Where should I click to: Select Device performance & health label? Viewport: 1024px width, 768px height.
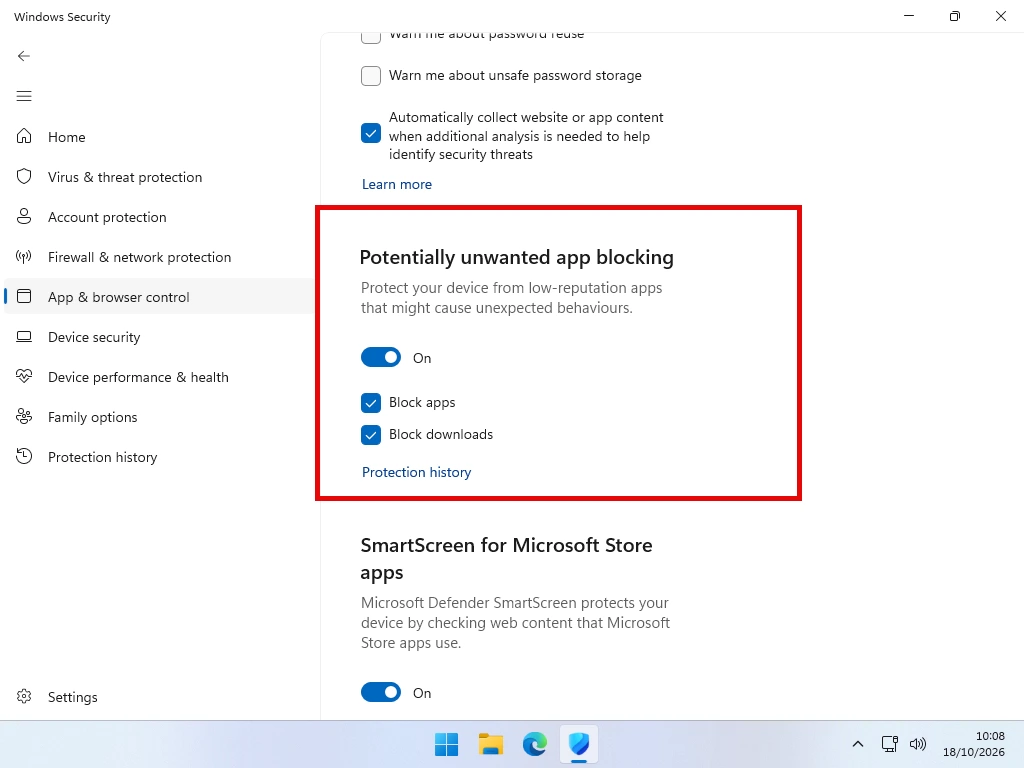point(138,377)
